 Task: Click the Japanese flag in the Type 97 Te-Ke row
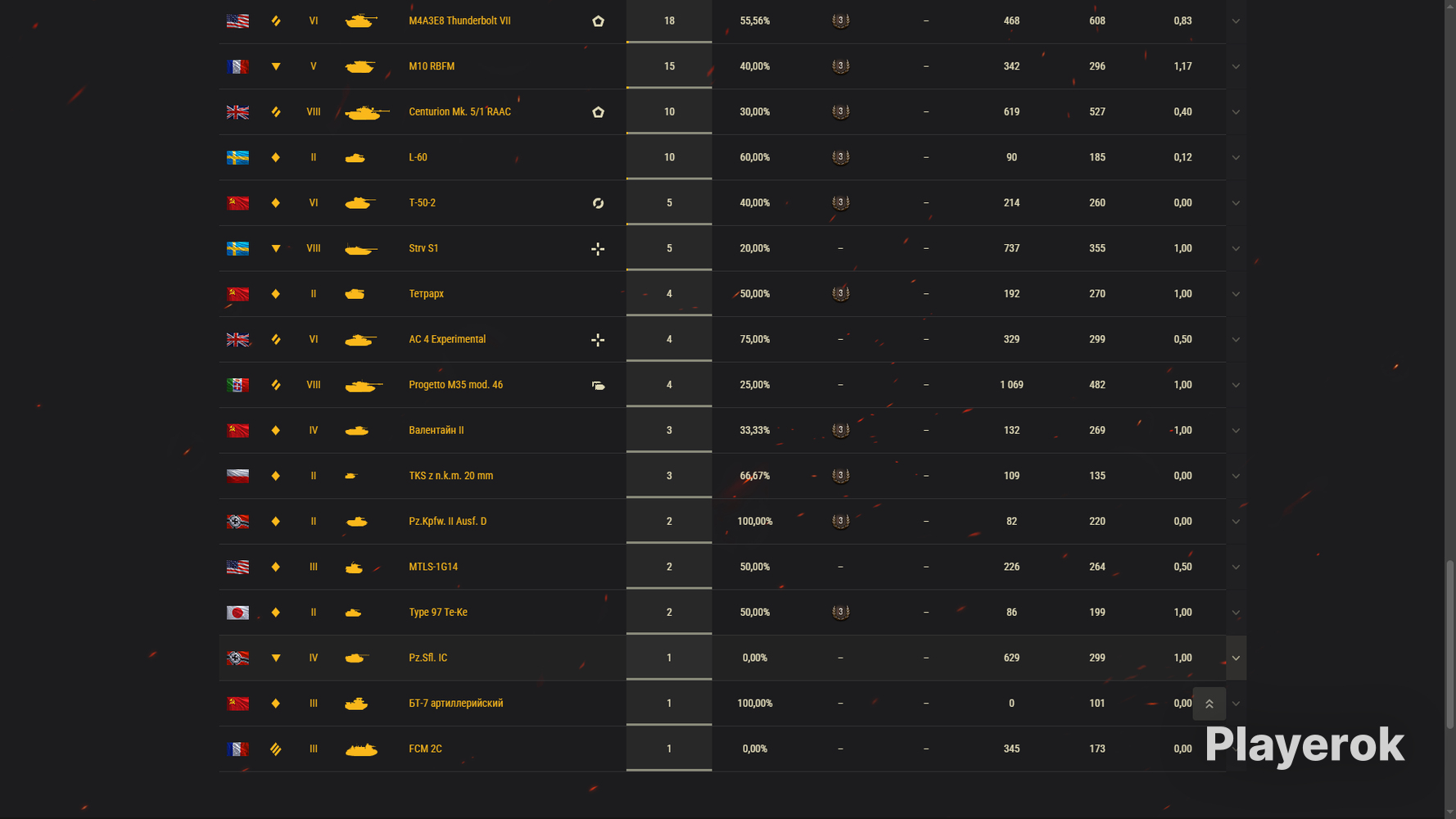click(x=237, y=613)
